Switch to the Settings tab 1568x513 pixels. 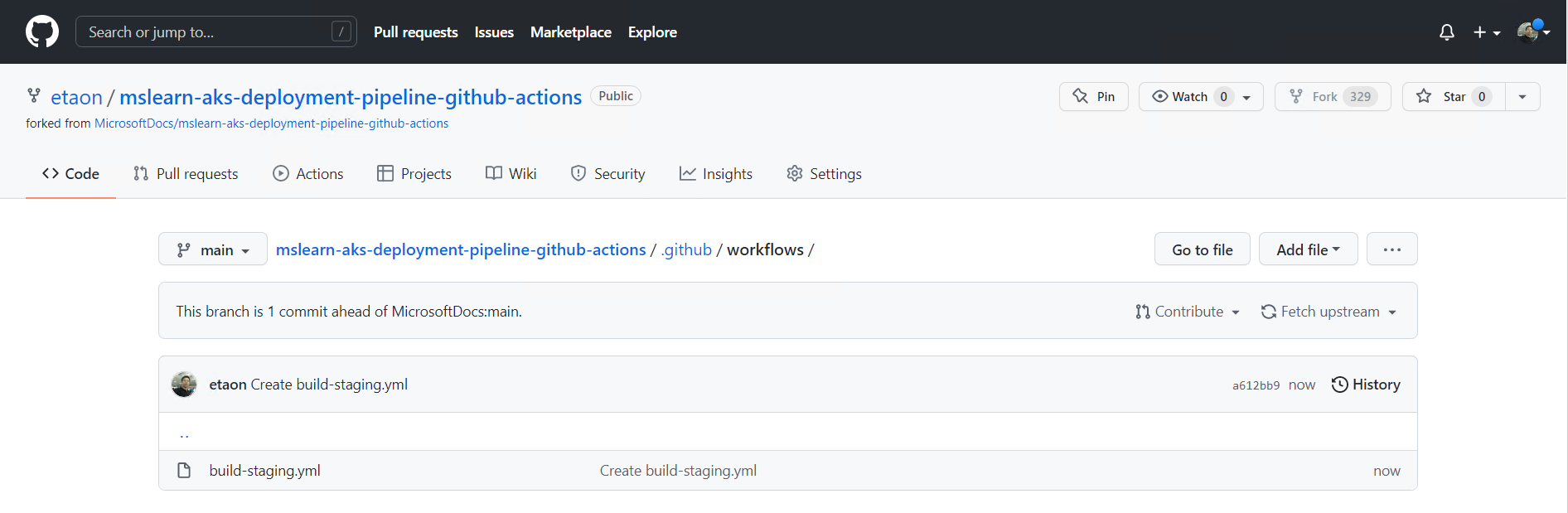825,173
